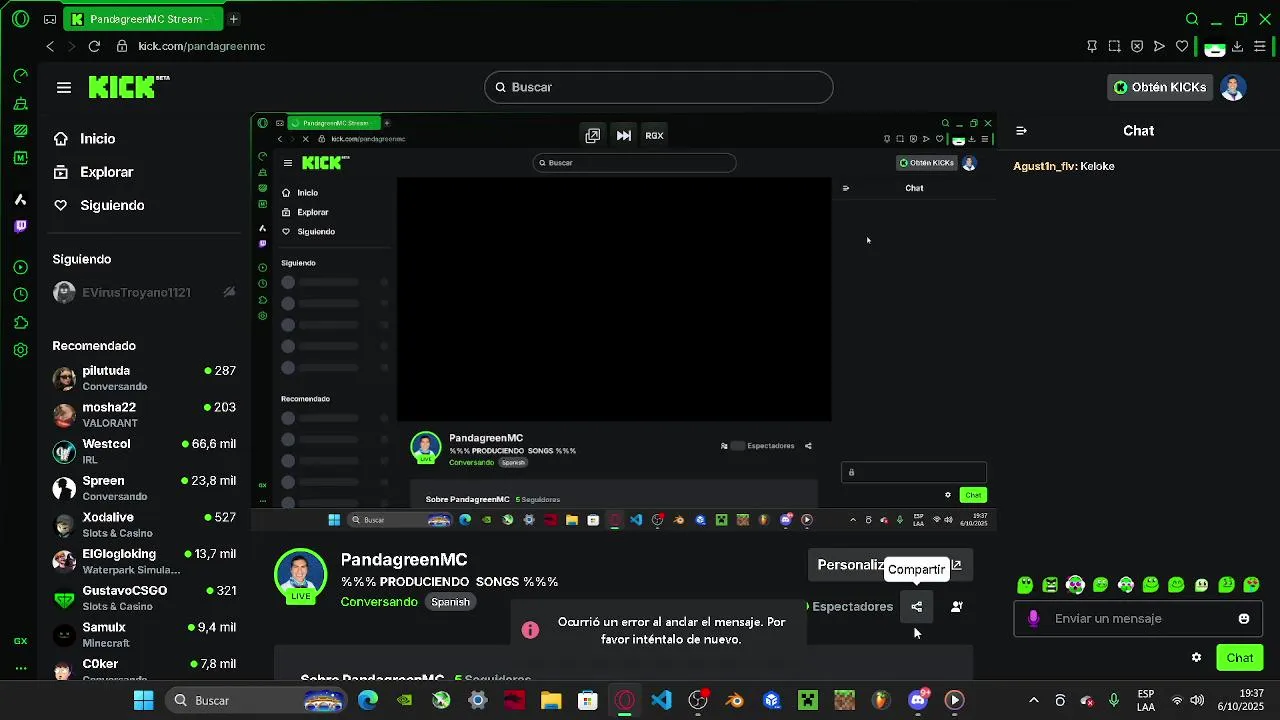Open recommended channel Spreen
1280x720 pixels.
click(144, 488)
